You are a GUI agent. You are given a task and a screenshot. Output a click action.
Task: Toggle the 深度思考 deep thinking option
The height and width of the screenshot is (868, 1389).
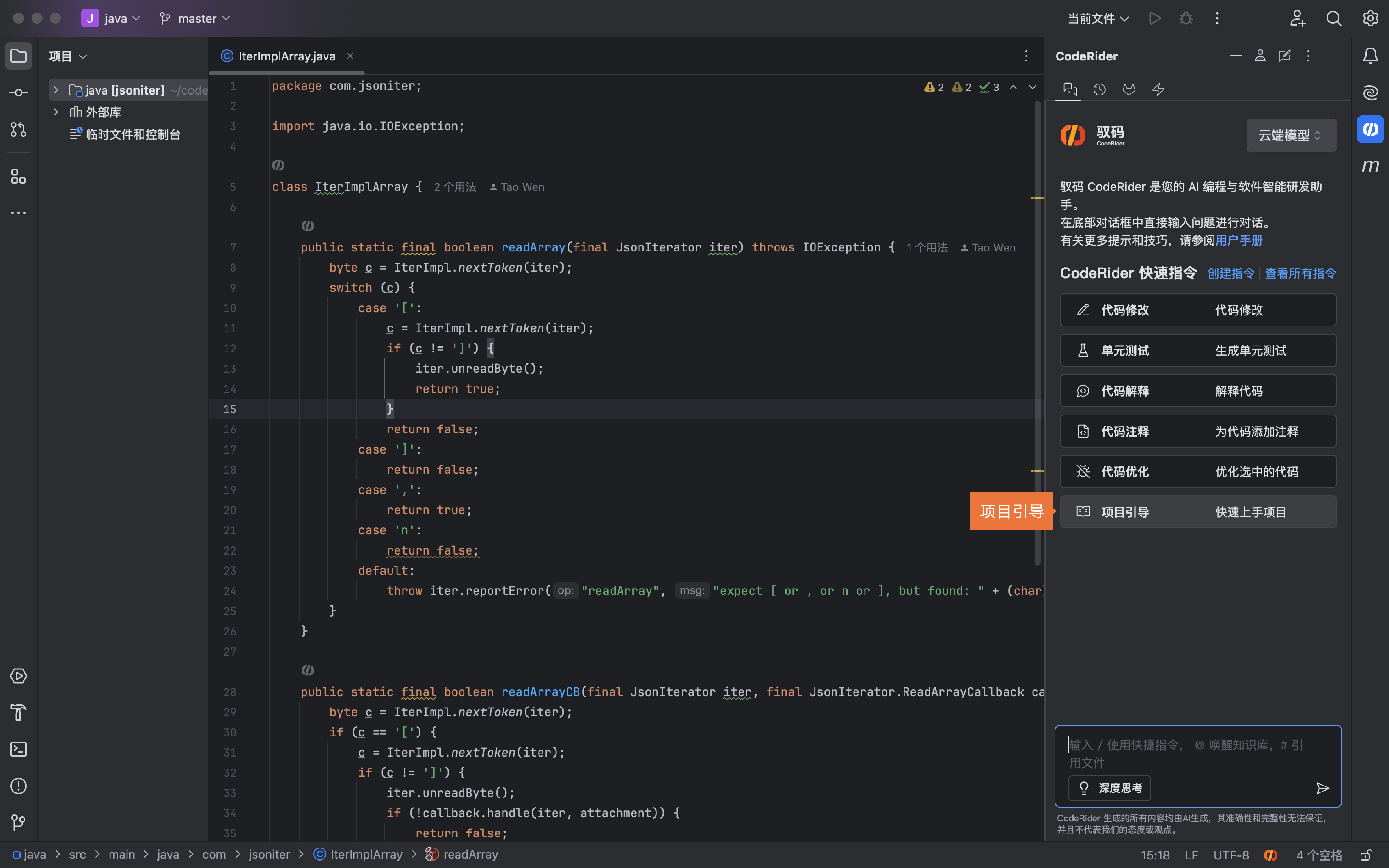tap(1109, 788)
